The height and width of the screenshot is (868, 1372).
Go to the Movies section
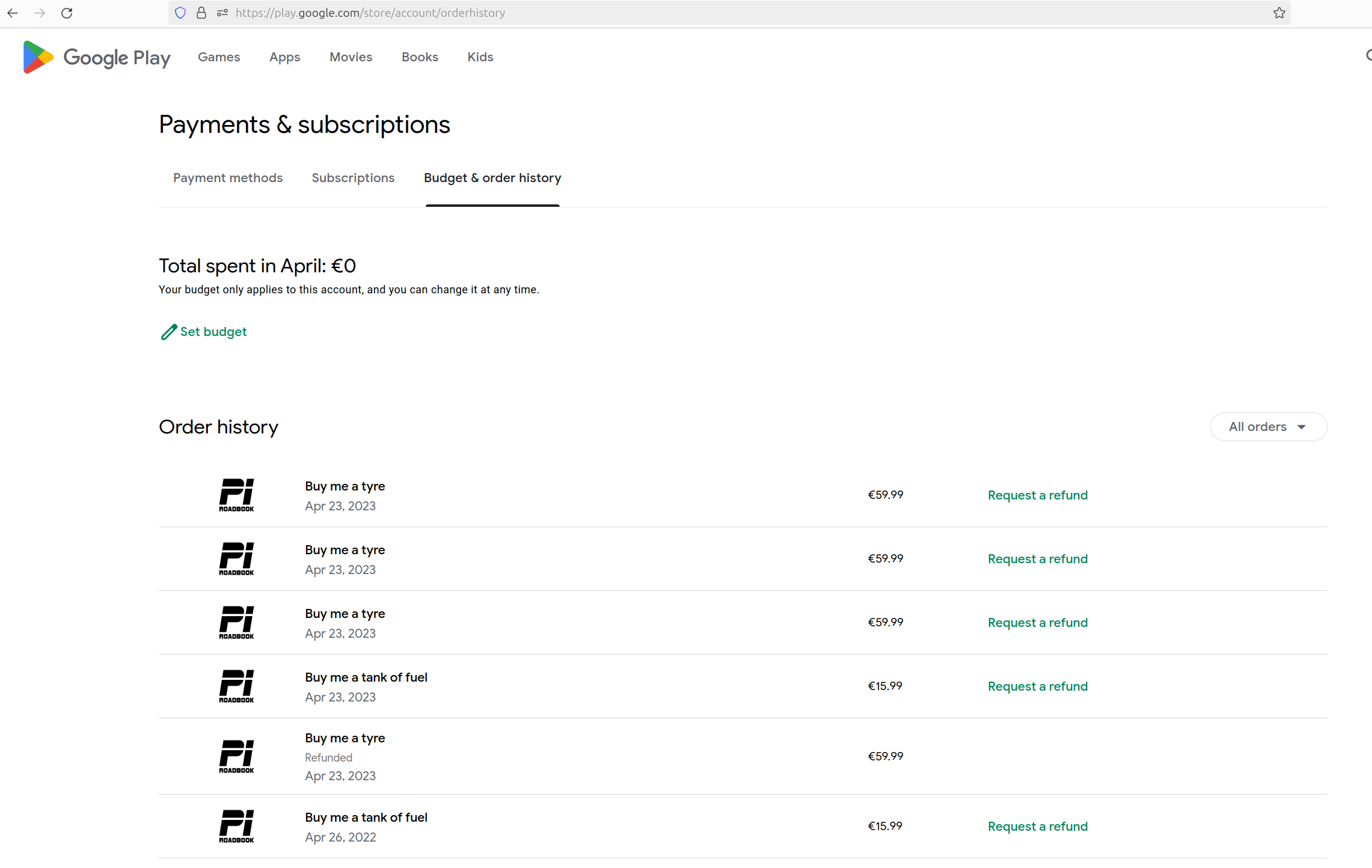[351, 57]
